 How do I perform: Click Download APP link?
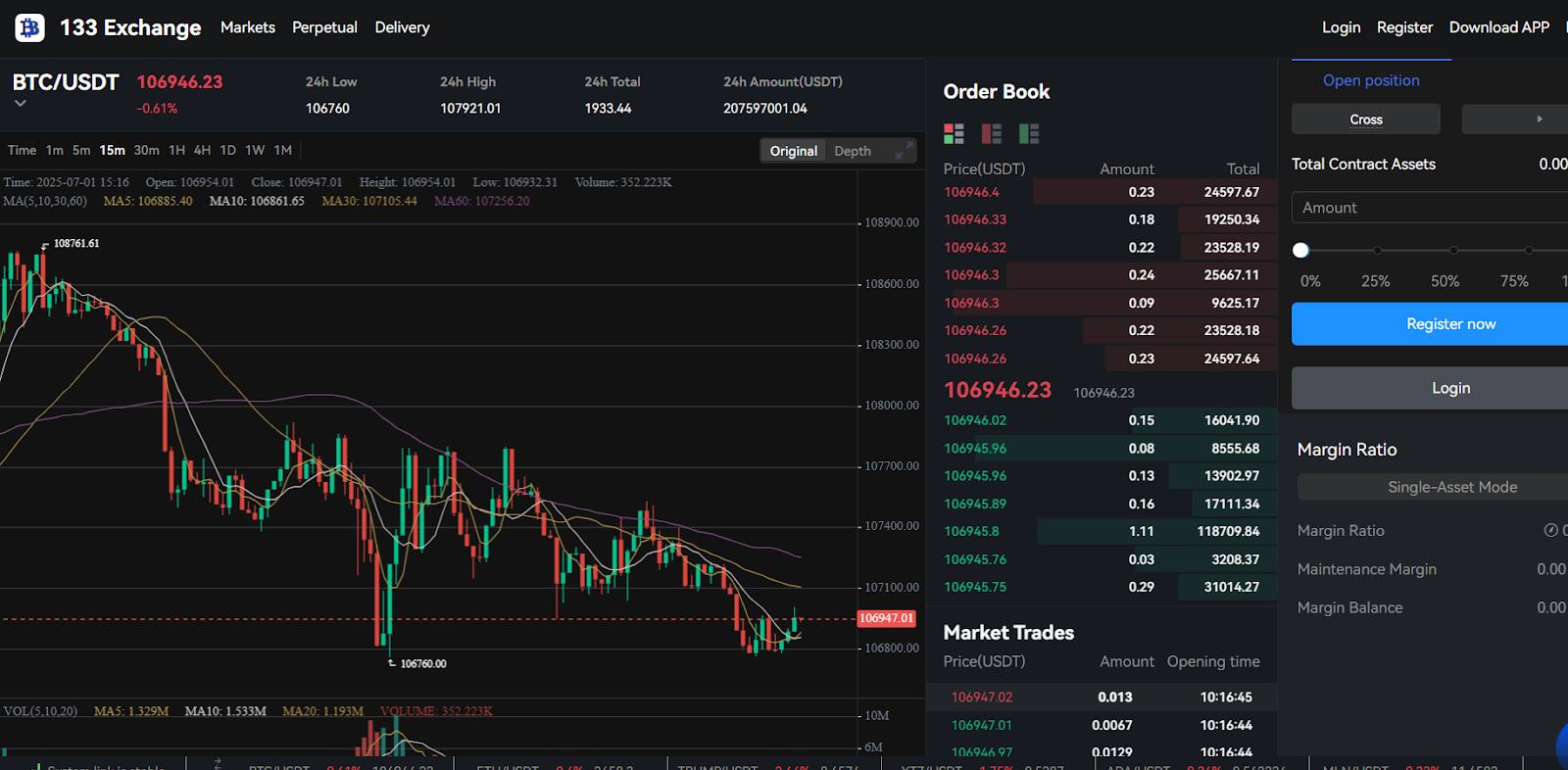click(1499, 27)
